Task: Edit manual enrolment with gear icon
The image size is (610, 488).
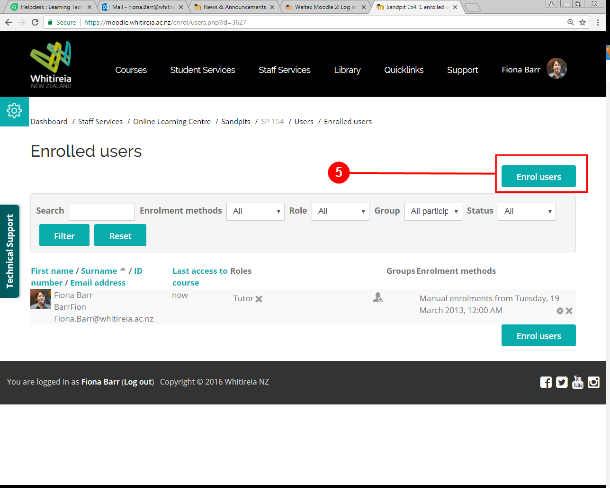Action: click(560, 311)
